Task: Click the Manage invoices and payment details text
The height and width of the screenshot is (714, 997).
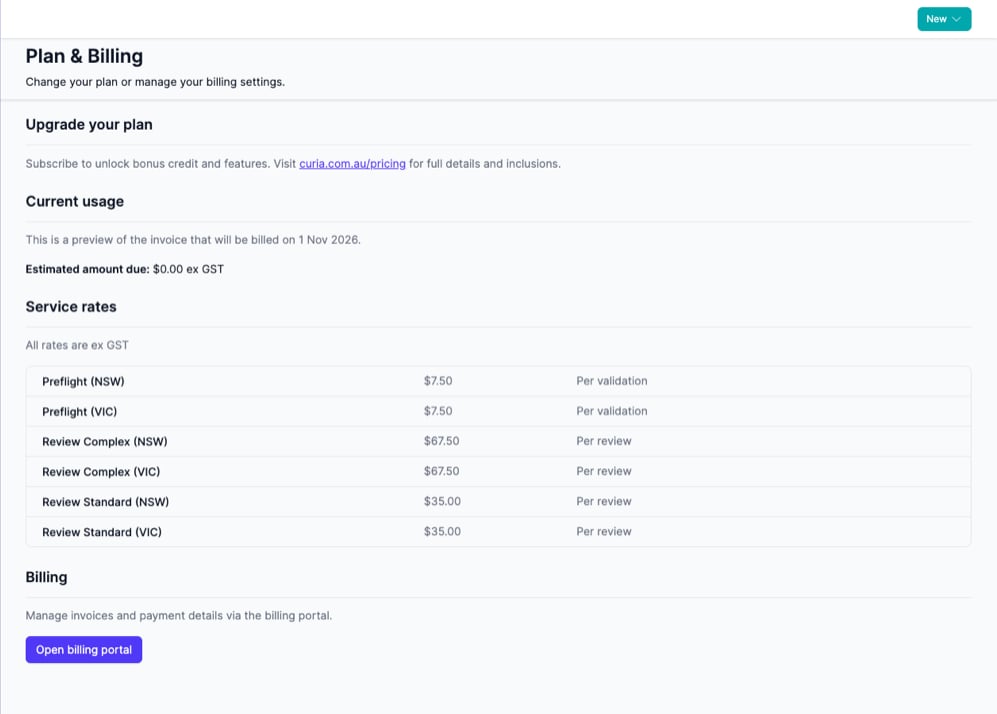Action: 179,615
